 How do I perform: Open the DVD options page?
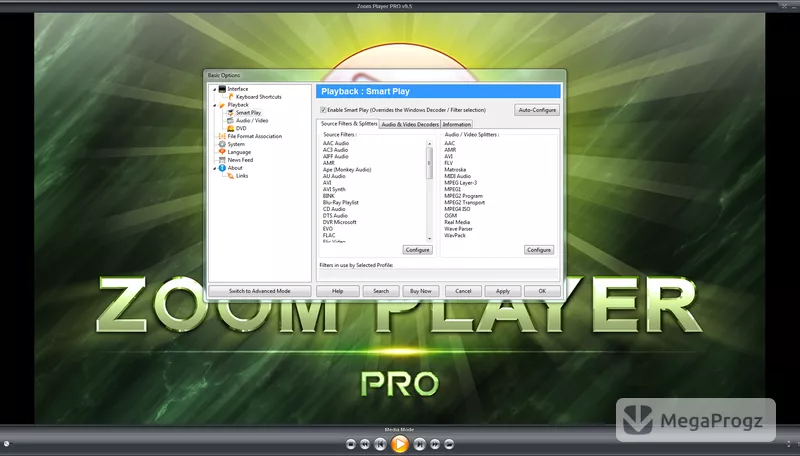click(x=241, y=129)
